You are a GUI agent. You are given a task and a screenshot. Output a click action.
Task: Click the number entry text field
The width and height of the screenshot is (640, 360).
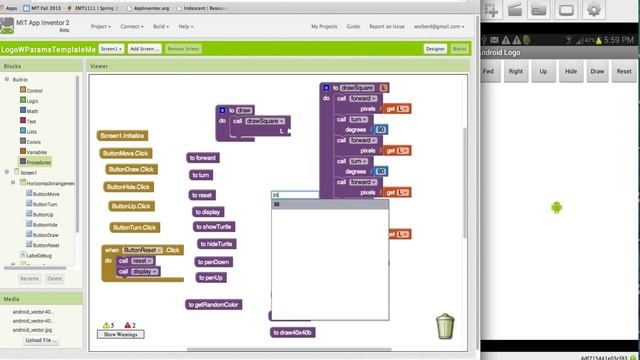tap(295, 195)
